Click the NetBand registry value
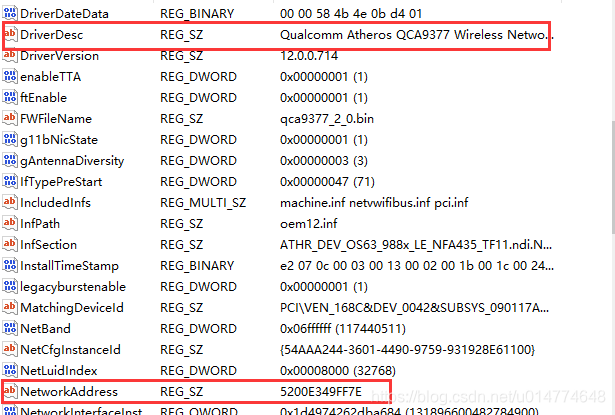 tap(47, 328)
